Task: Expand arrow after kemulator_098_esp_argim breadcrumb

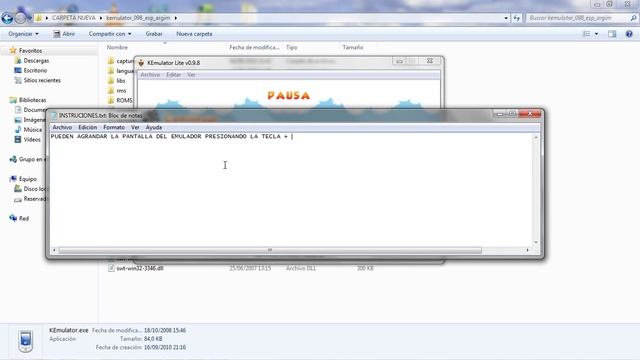Action: point(176,18)
